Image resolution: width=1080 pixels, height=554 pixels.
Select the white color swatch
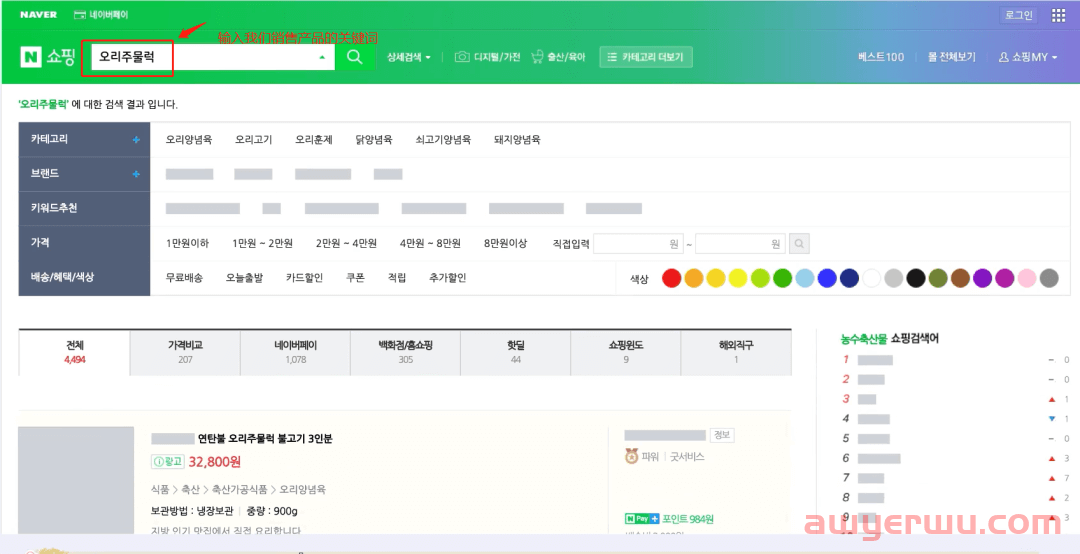tap(871, 278)
